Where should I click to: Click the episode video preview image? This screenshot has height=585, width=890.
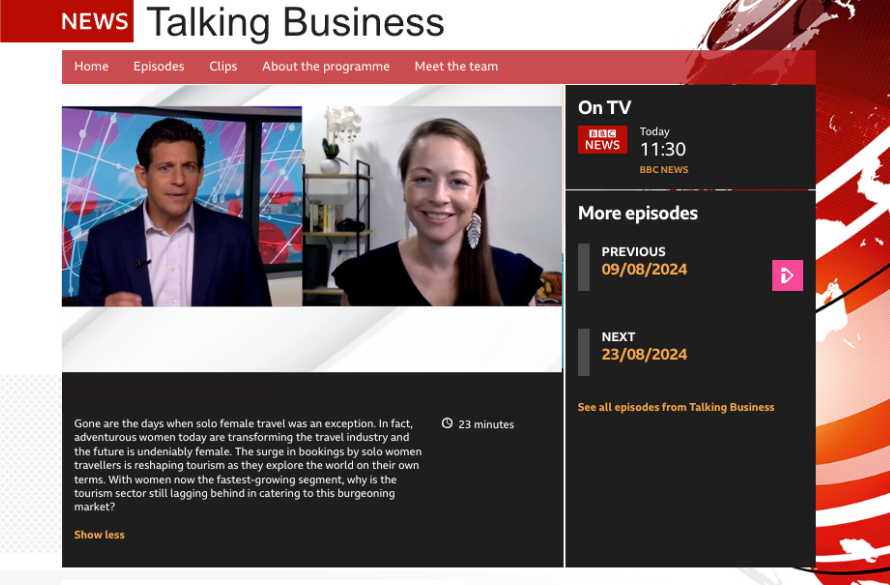pos(312,228)
